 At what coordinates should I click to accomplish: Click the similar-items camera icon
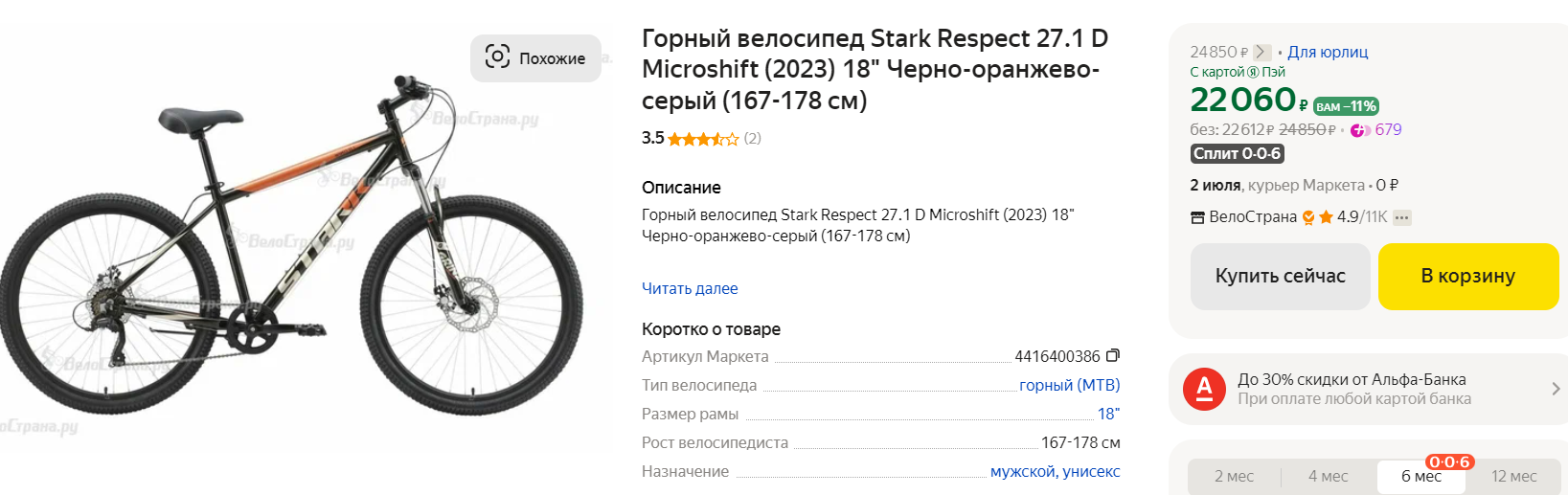coord(497,56)
